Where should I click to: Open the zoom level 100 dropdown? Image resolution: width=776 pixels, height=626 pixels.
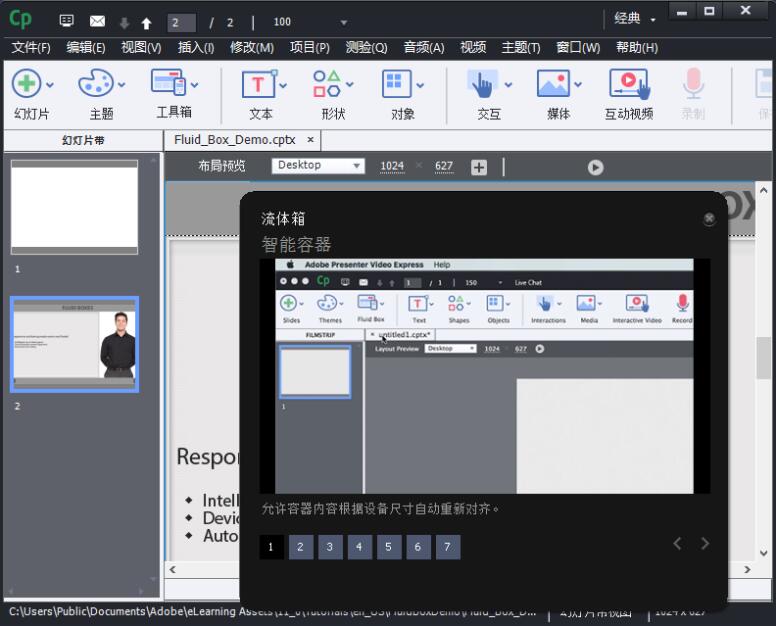(x=343, y=22)
